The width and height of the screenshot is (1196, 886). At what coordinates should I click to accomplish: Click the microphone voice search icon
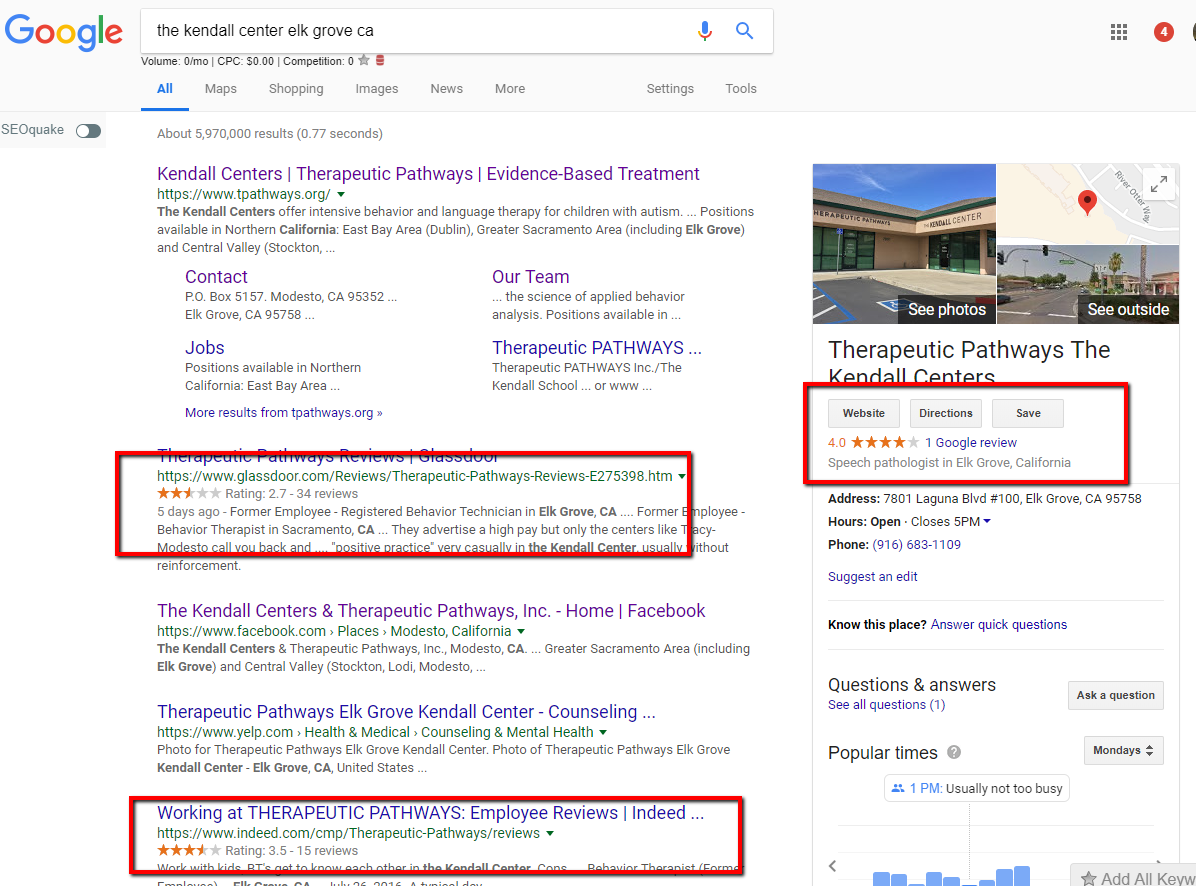(705, 30)
